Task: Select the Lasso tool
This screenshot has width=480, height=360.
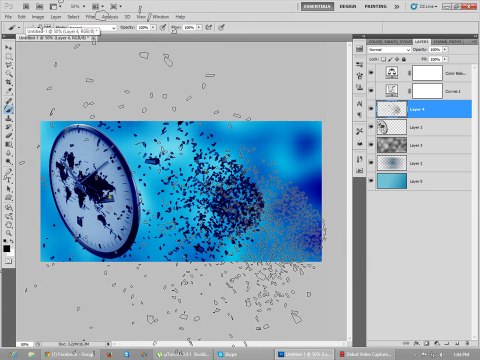Action: tap(8, 65)
